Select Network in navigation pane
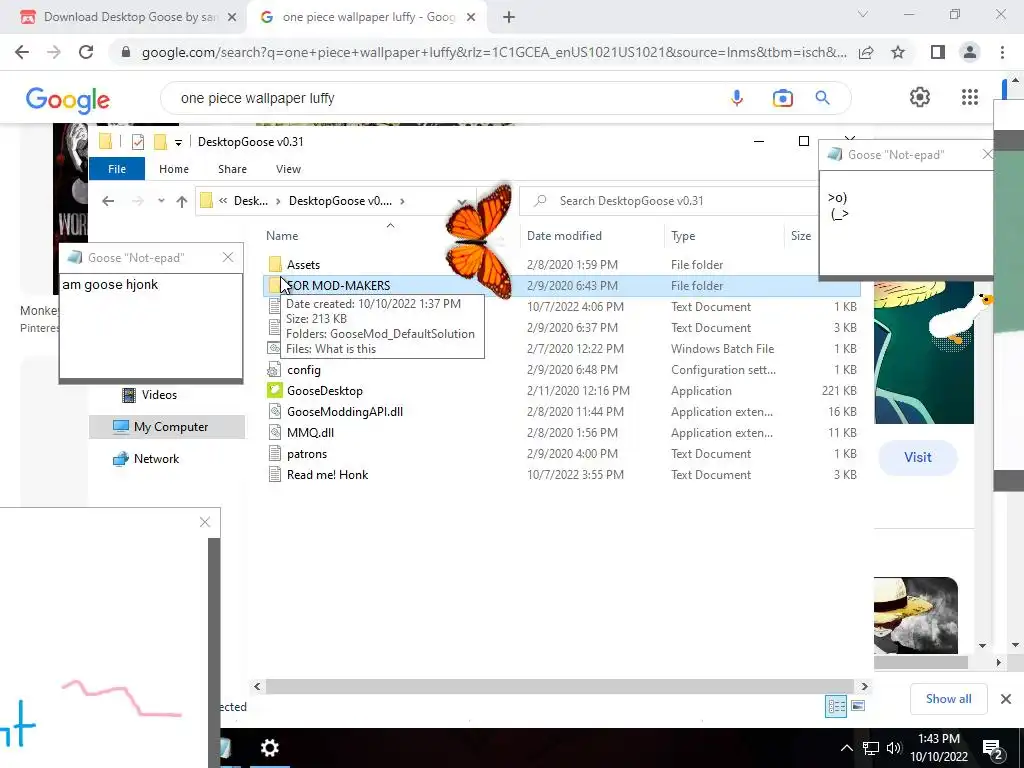The image size is (1024, 768). (156, 458)
